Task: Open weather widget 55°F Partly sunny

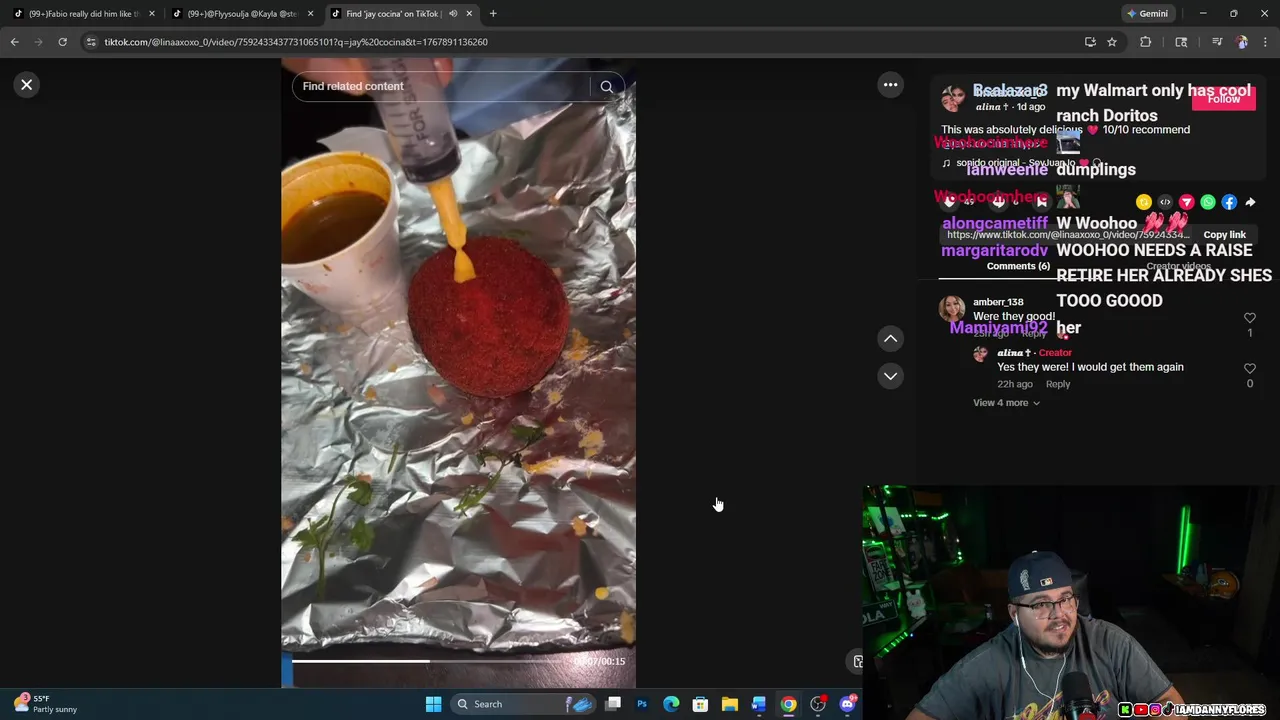Action: tap(45, 704)
